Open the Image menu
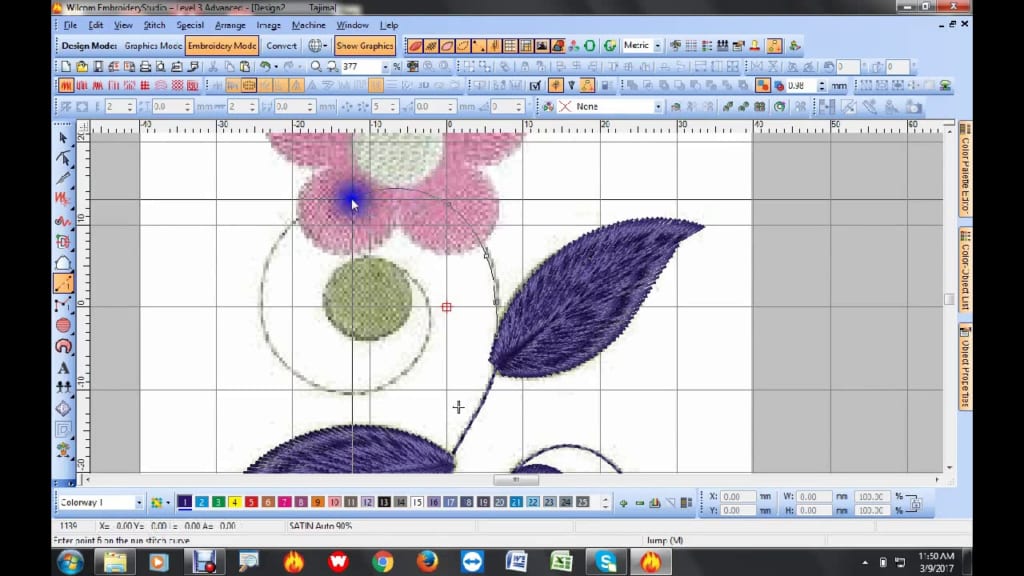 click(268, 25)
